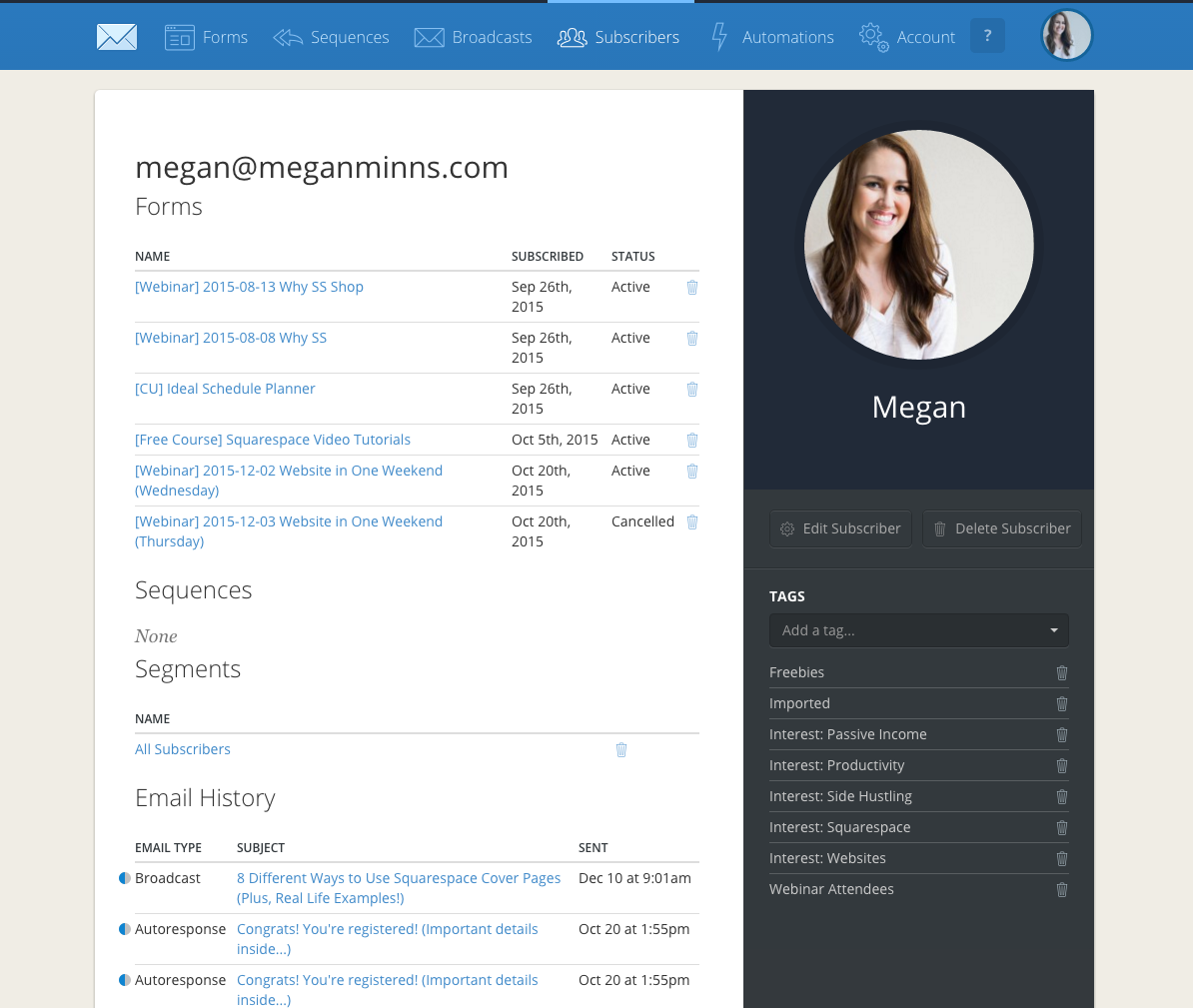Image resolution: width=1193 pixels, height=1008 pixels.
Task: Click the envelope logo in the navbar
Action: click(117, 37)
